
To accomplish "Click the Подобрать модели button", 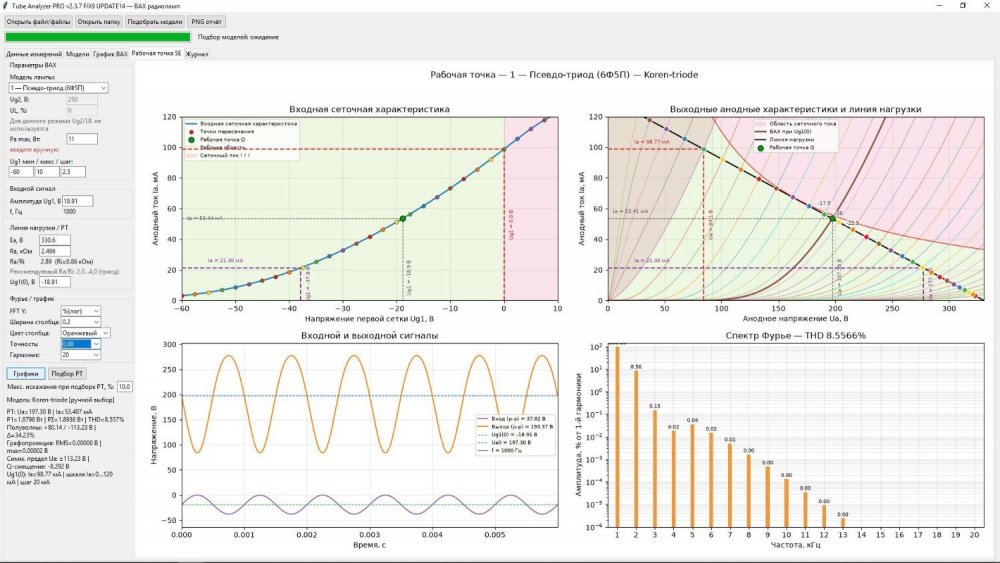I will click(x=155, y=22).
